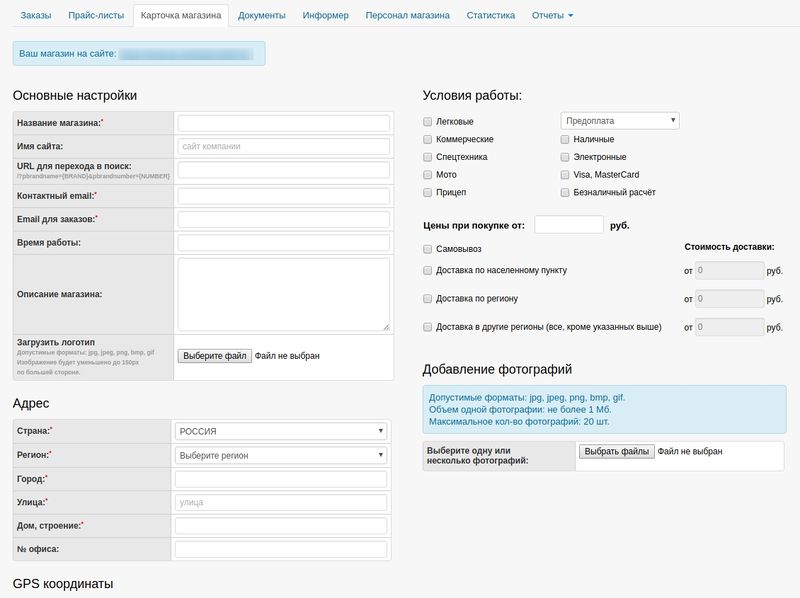
Task: Open the Страна dropdown showing РОССИЯ
Action: click(281, 431)
